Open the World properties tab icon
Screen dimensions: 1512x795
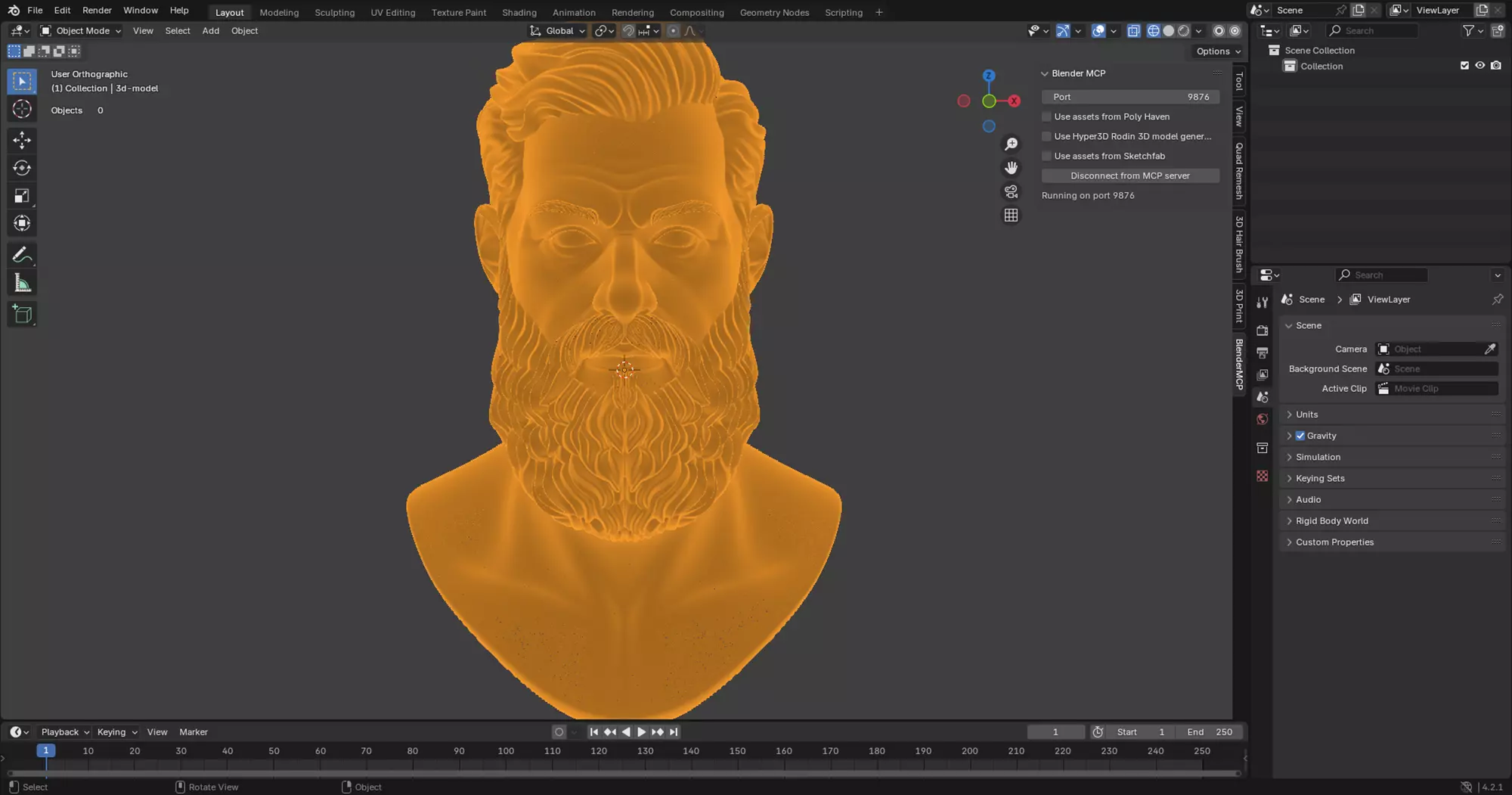click(1262, 419)
